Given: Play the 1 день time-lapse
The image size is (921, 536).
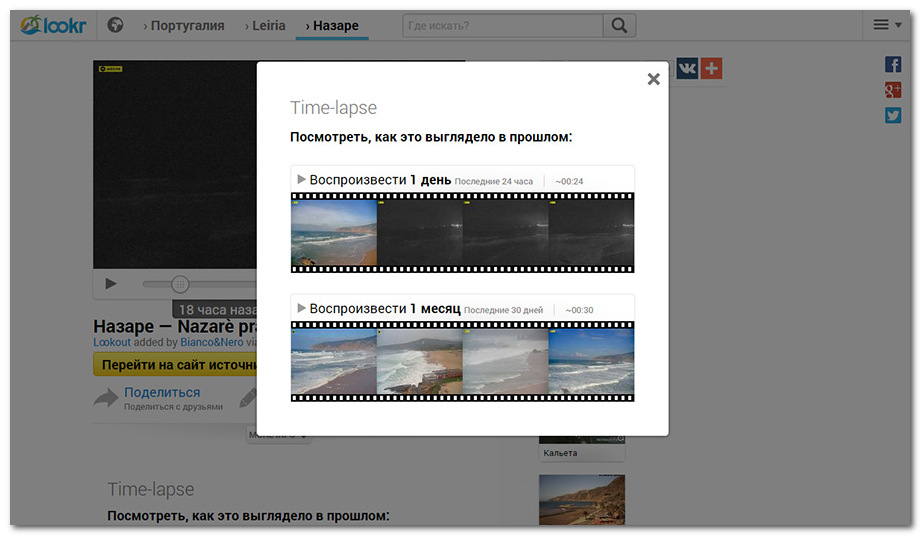Looking at the screenshot, I should click(x=374, y=180).
